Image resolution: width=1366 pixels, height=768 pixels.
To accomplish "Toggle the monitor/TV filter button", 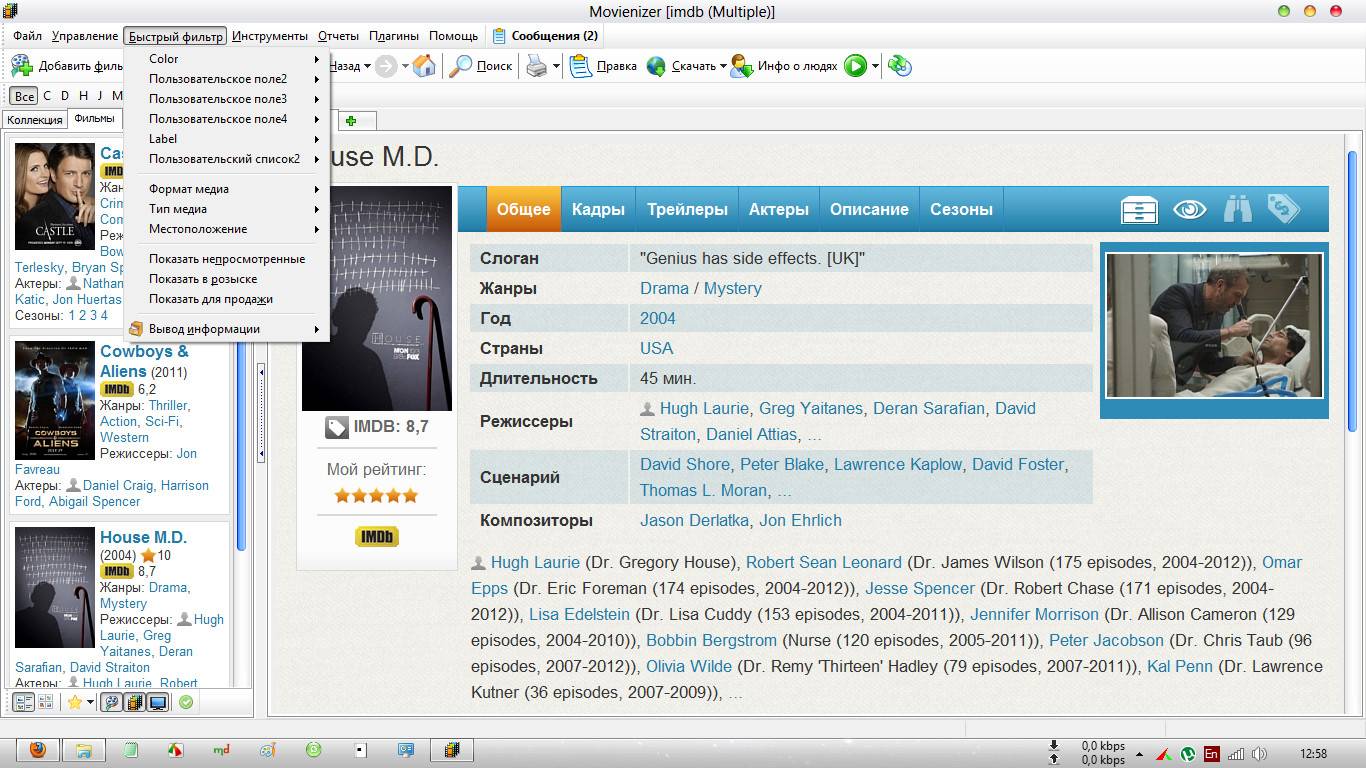I will pyautogui.click(x=157, y=702).
